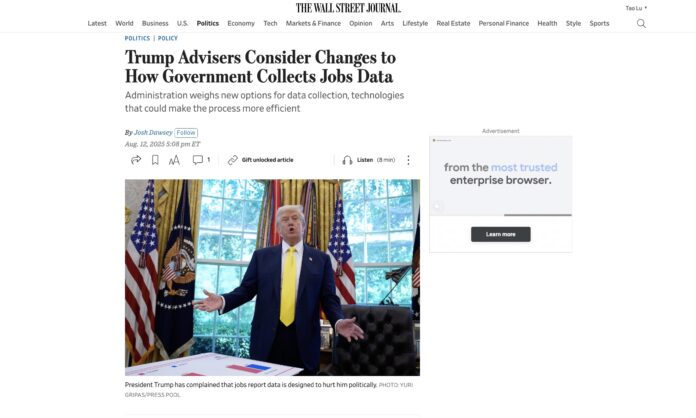Bookmark this article with save icon
This screenshot has width=696, height=418.
click(x=155, y=160)
